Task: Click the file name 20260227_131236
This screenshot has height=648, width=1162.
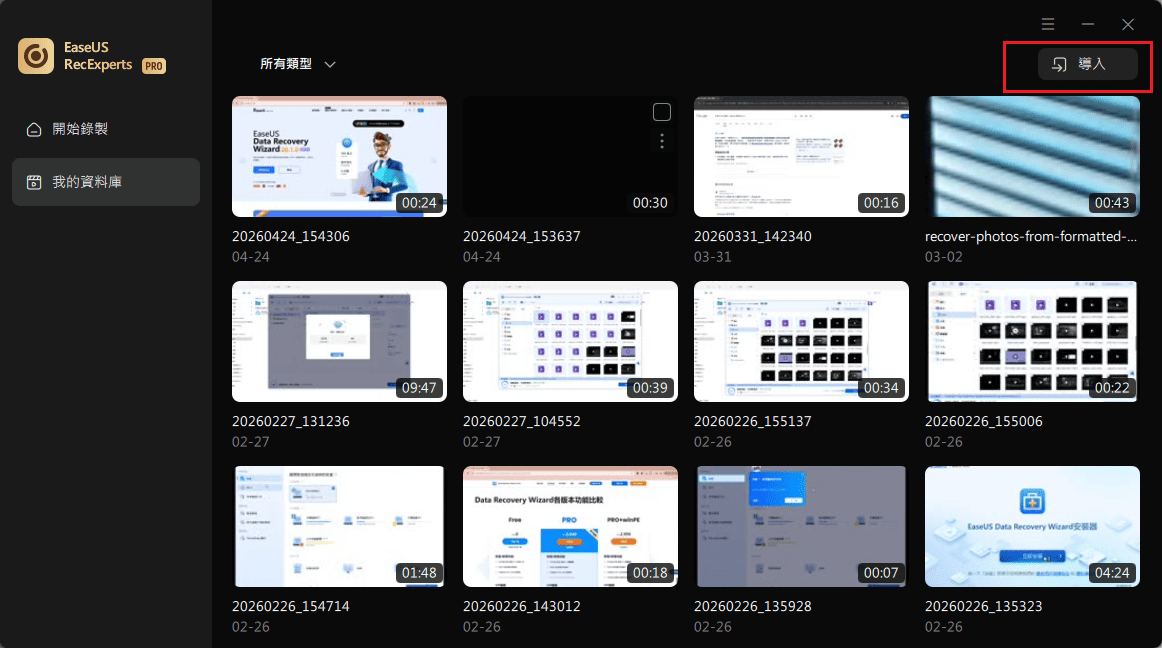Action: point(290,421)
